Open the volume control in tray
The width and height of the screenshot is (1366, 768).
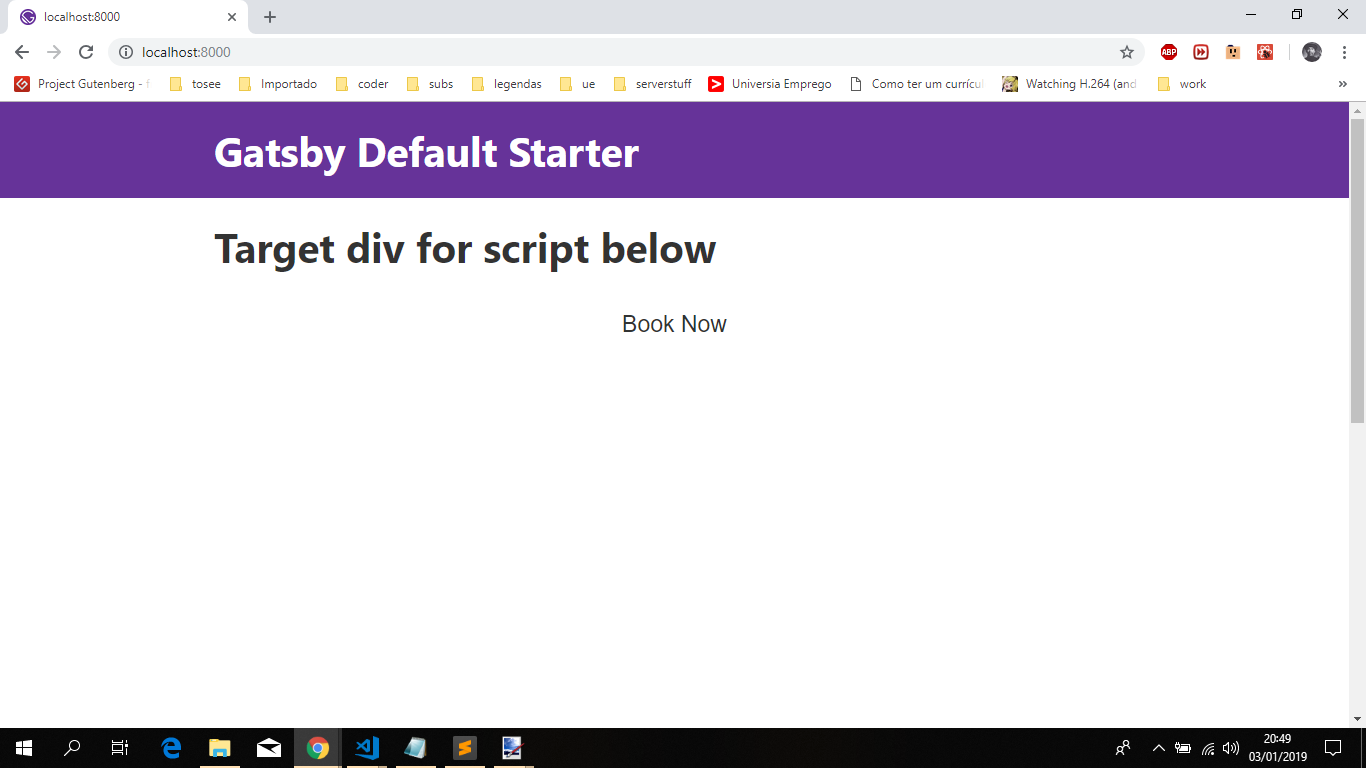(1231, 748)
